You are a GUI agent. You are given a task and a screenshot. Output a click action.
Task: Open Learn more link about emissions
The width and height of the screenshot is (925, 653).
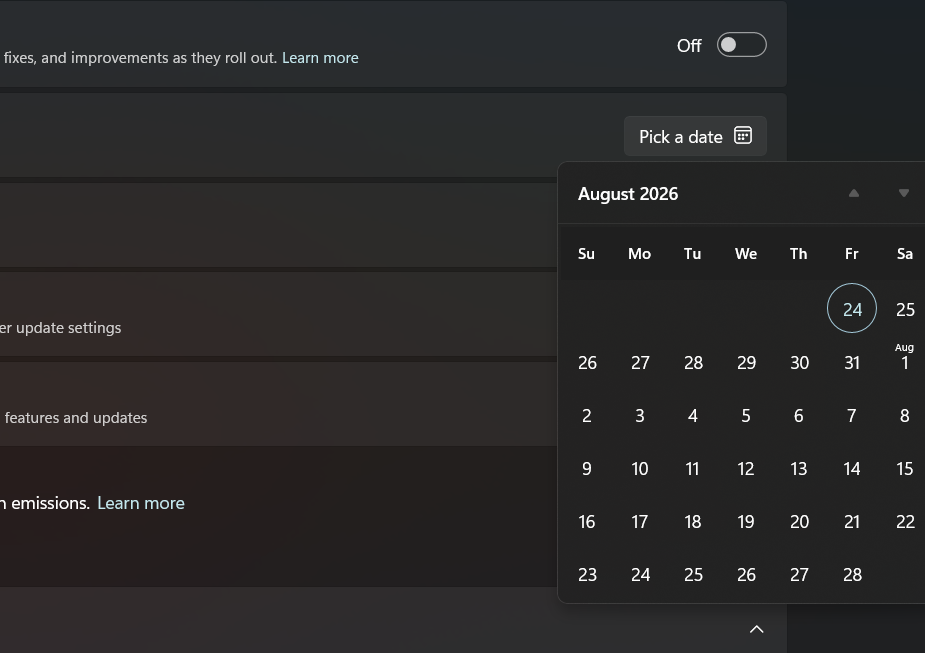click(x=141, y=503)
